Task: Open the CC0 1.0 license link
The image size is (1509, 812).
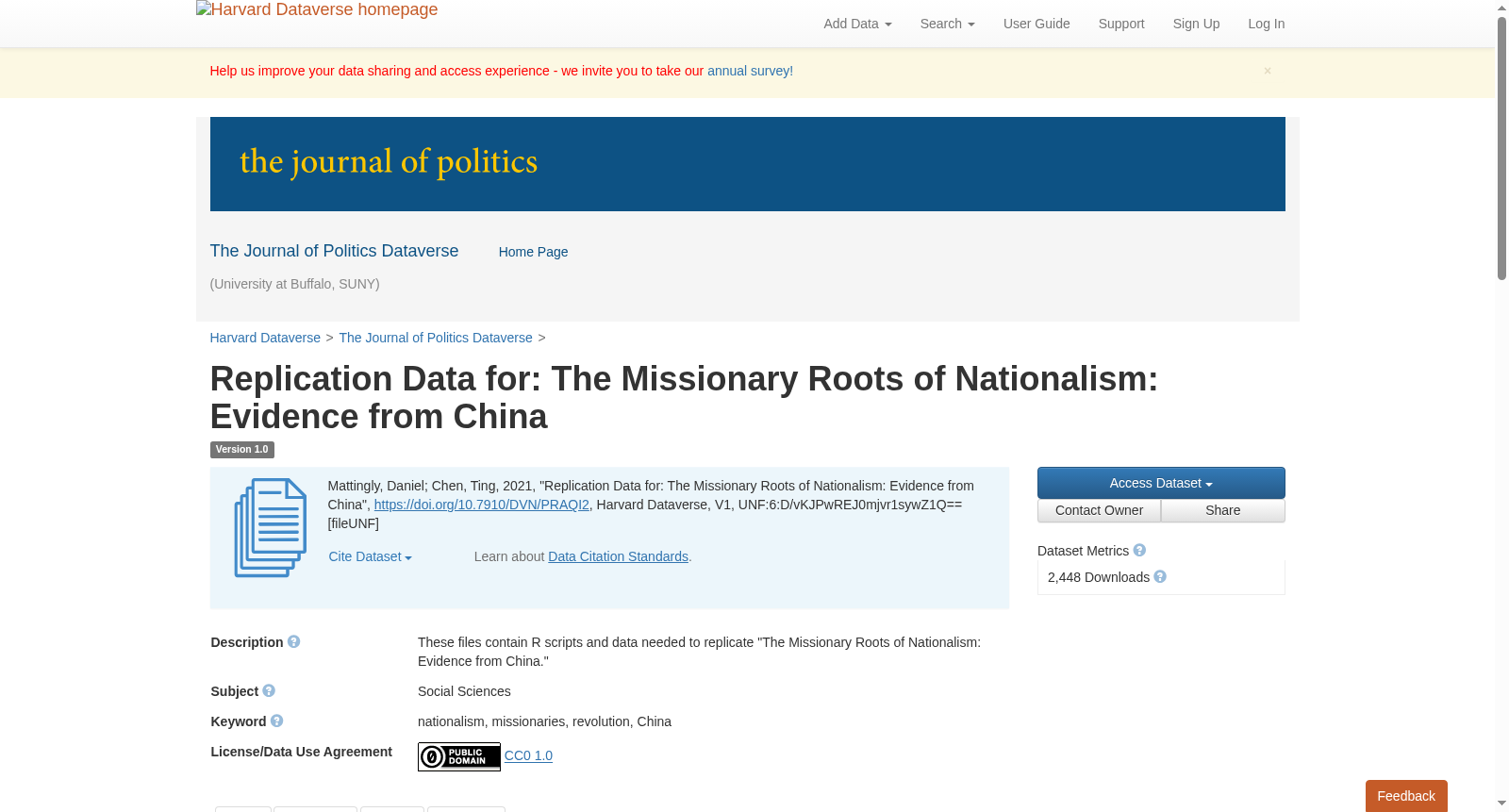Action: (x=528, y=755)
